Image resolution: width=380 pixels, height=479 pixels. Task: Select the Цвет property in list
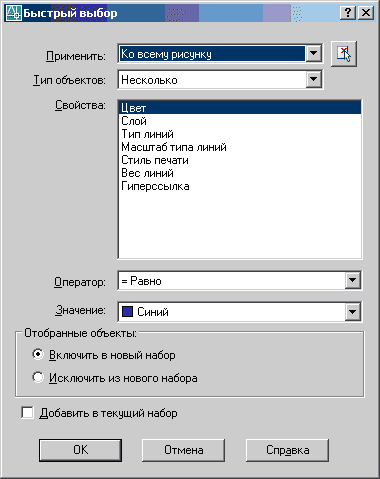[x=240, y=108]
